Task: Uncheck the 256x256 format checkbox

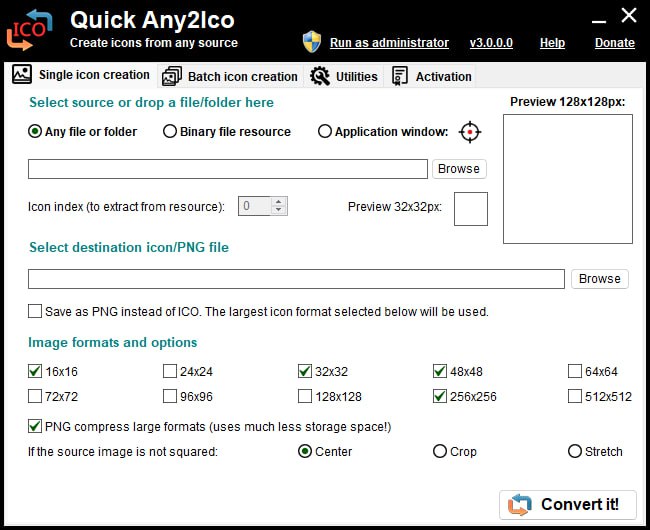Action: (x=440, y=396)
